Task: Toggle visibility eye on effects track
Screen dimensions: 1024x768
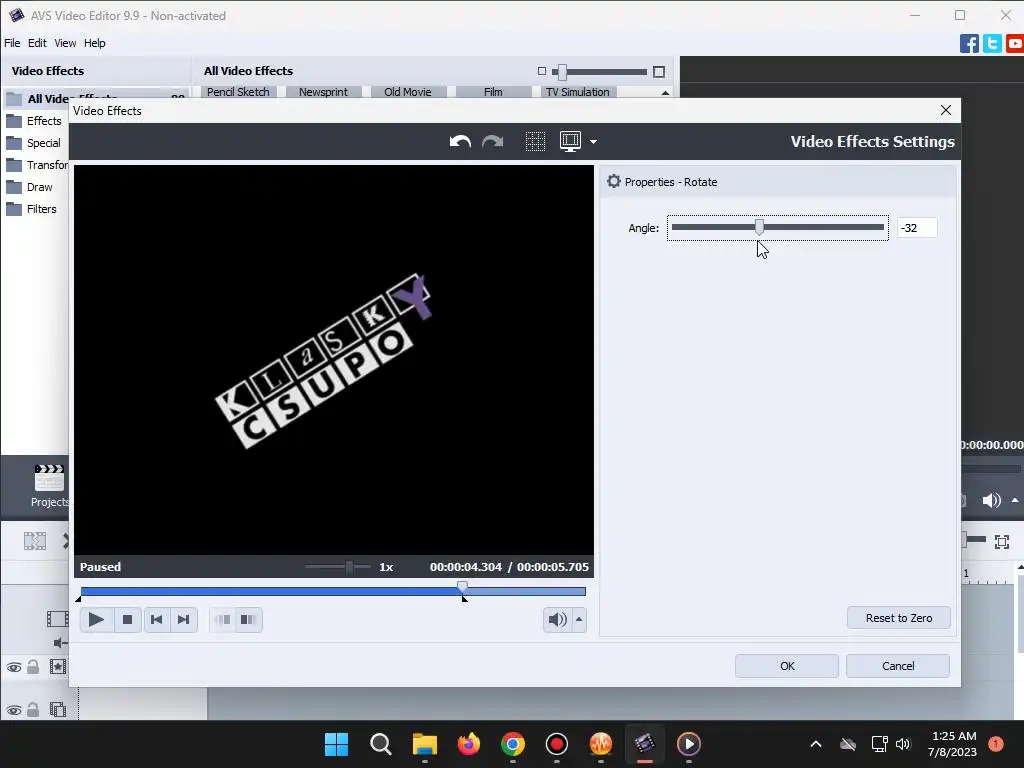Action: (x=14, y=667)
